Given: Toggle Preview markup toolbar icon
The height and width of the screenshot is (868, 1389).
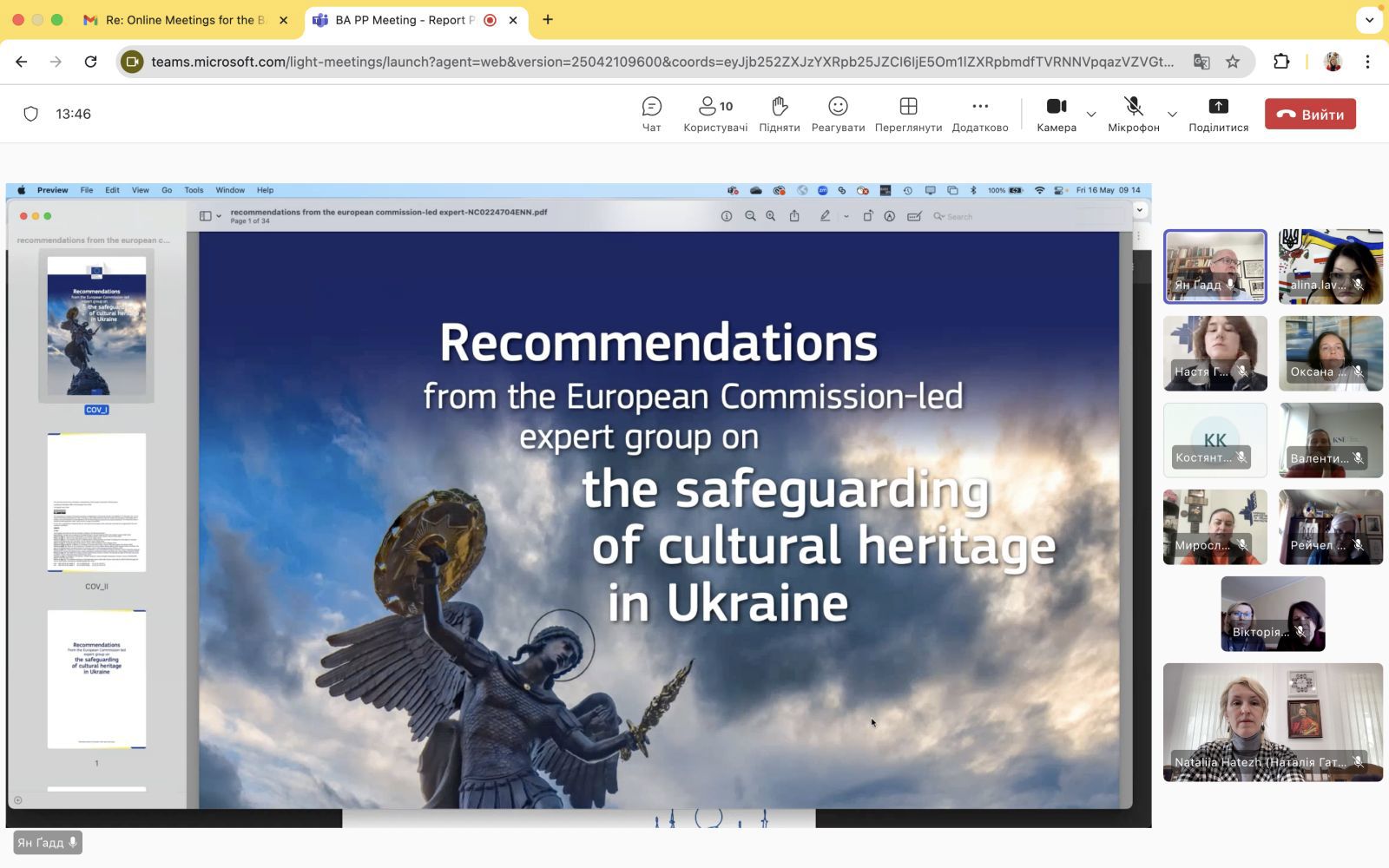Looking at the screenshot, I should pyautogui.click(x=890, y=216).
